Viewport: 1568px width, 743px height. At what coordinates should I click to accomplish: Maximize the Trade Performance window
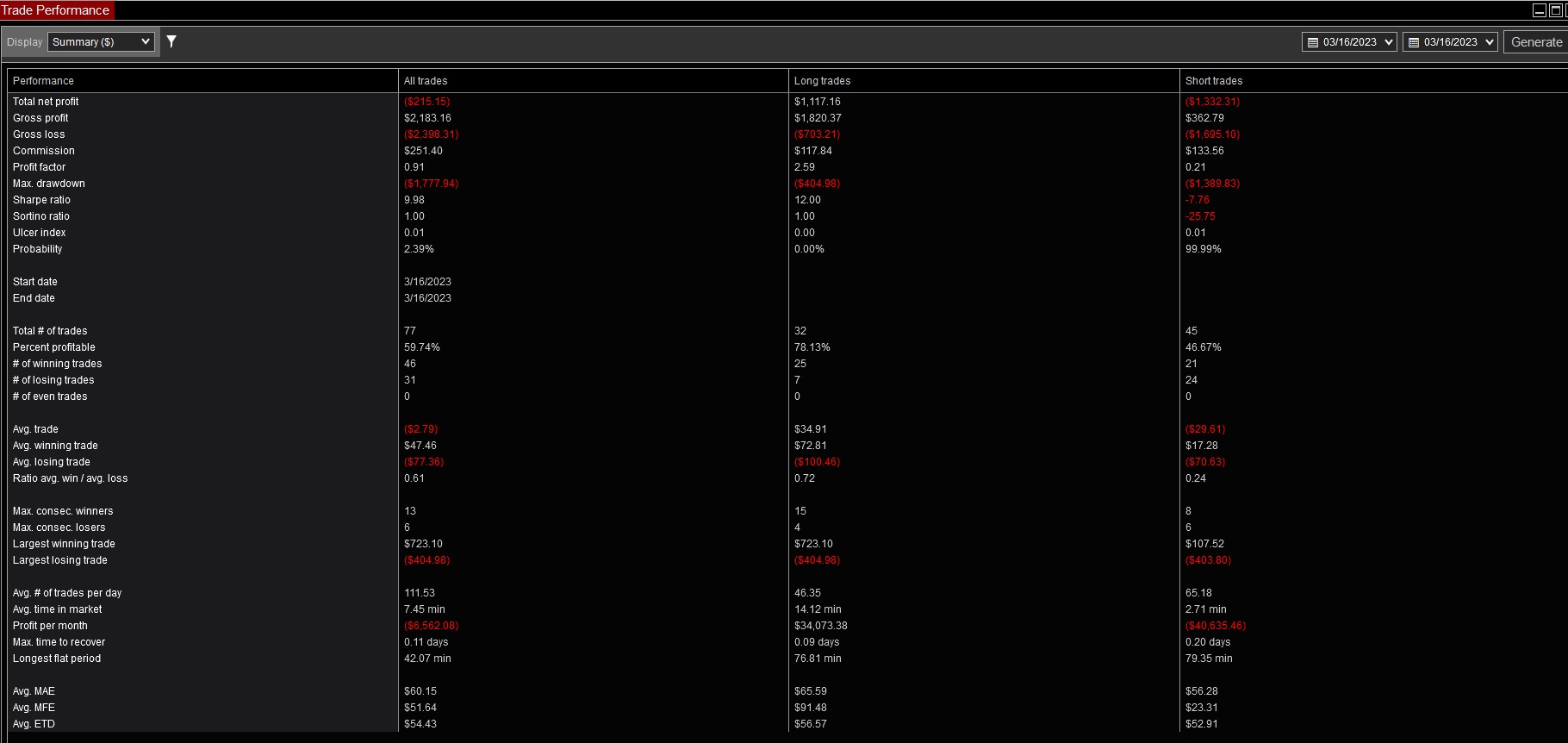1556,10
